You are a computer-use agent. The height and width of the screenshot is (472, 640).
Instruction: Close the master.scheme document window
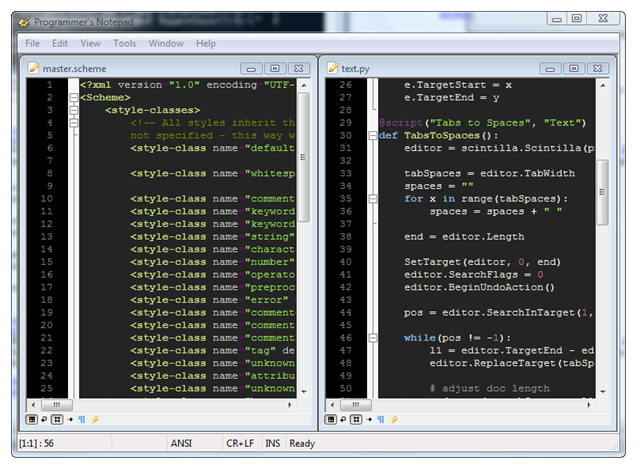pos(299,68)
